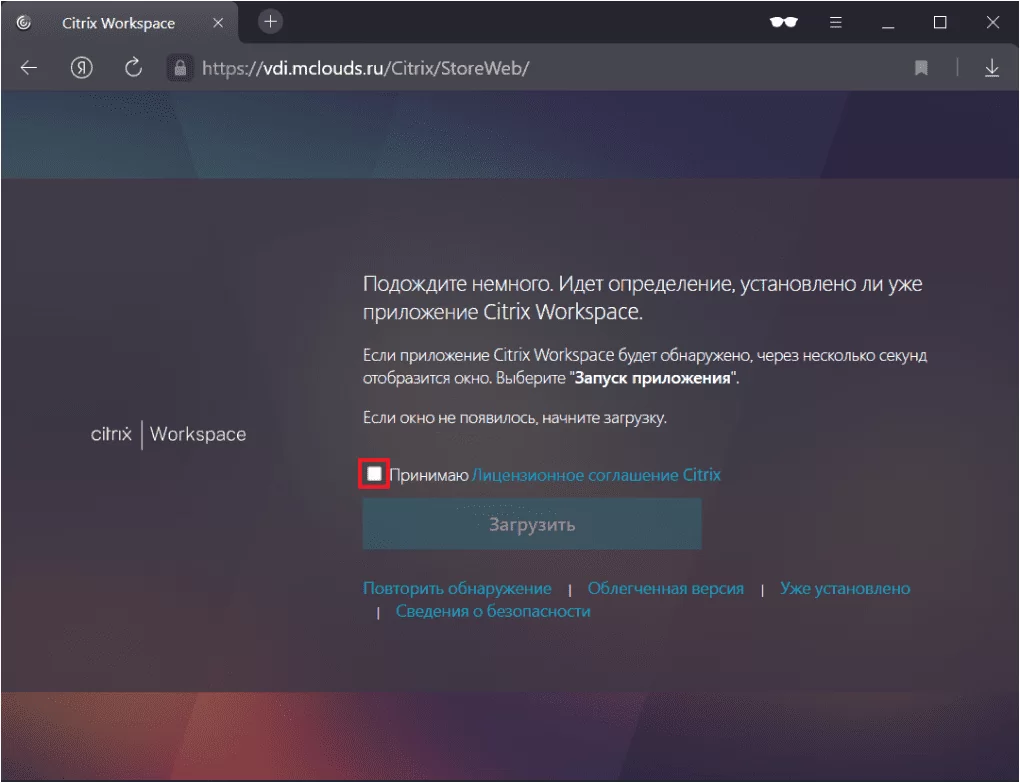Open the browser hamburger menu
1020x782 pixels.
pyautogui.click(x=836, y=22)
